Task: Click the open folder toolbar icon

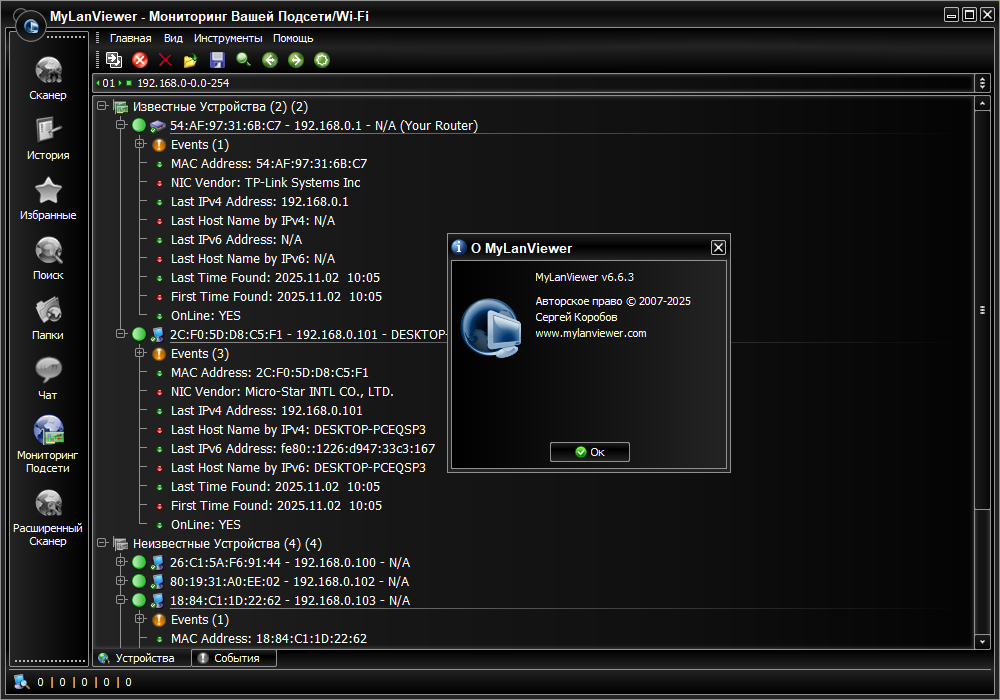Action: point(190,61)
